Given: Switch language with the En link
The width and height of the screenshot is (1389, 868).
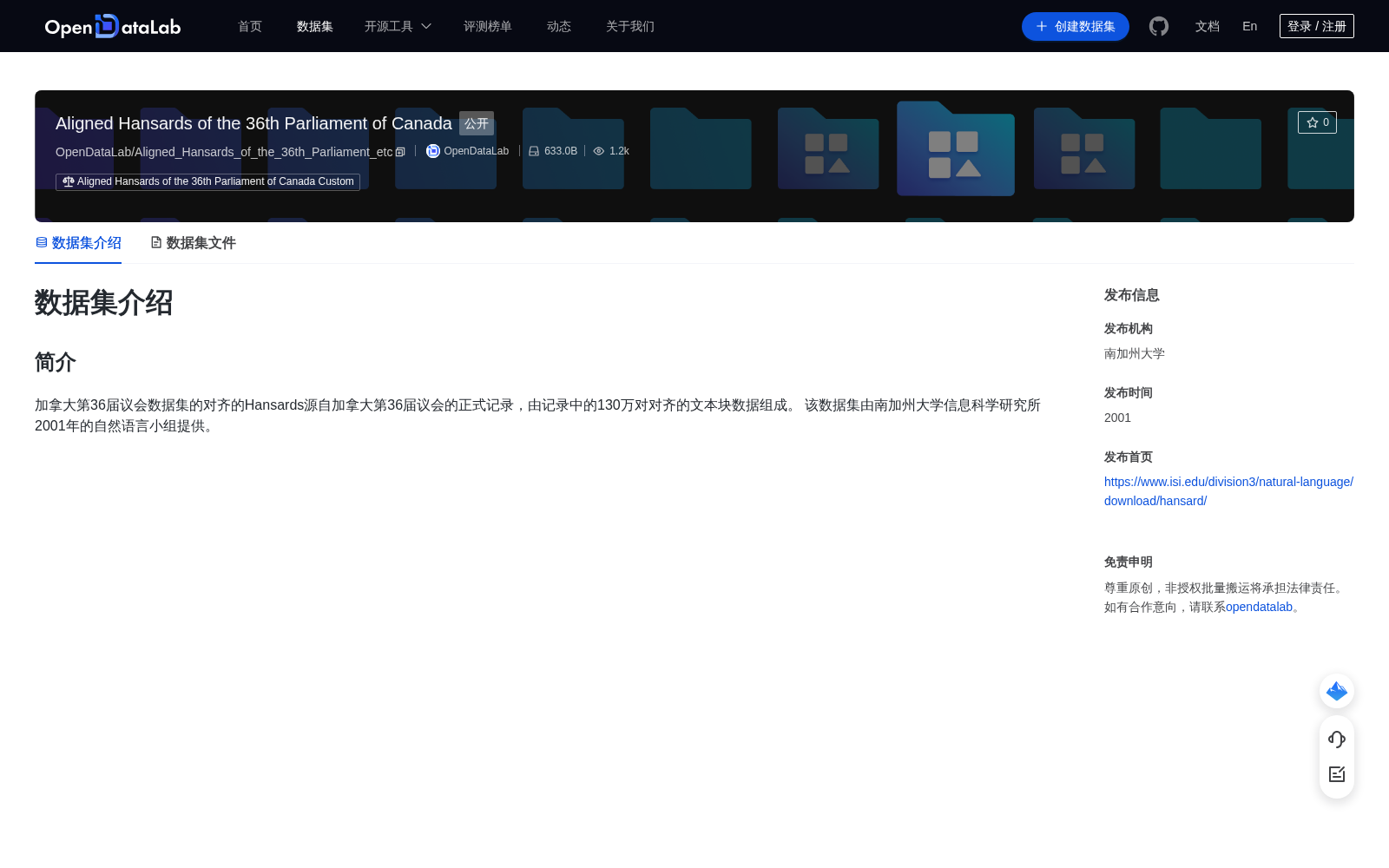Looking at the screenshot, I should tap(1250, 26).
